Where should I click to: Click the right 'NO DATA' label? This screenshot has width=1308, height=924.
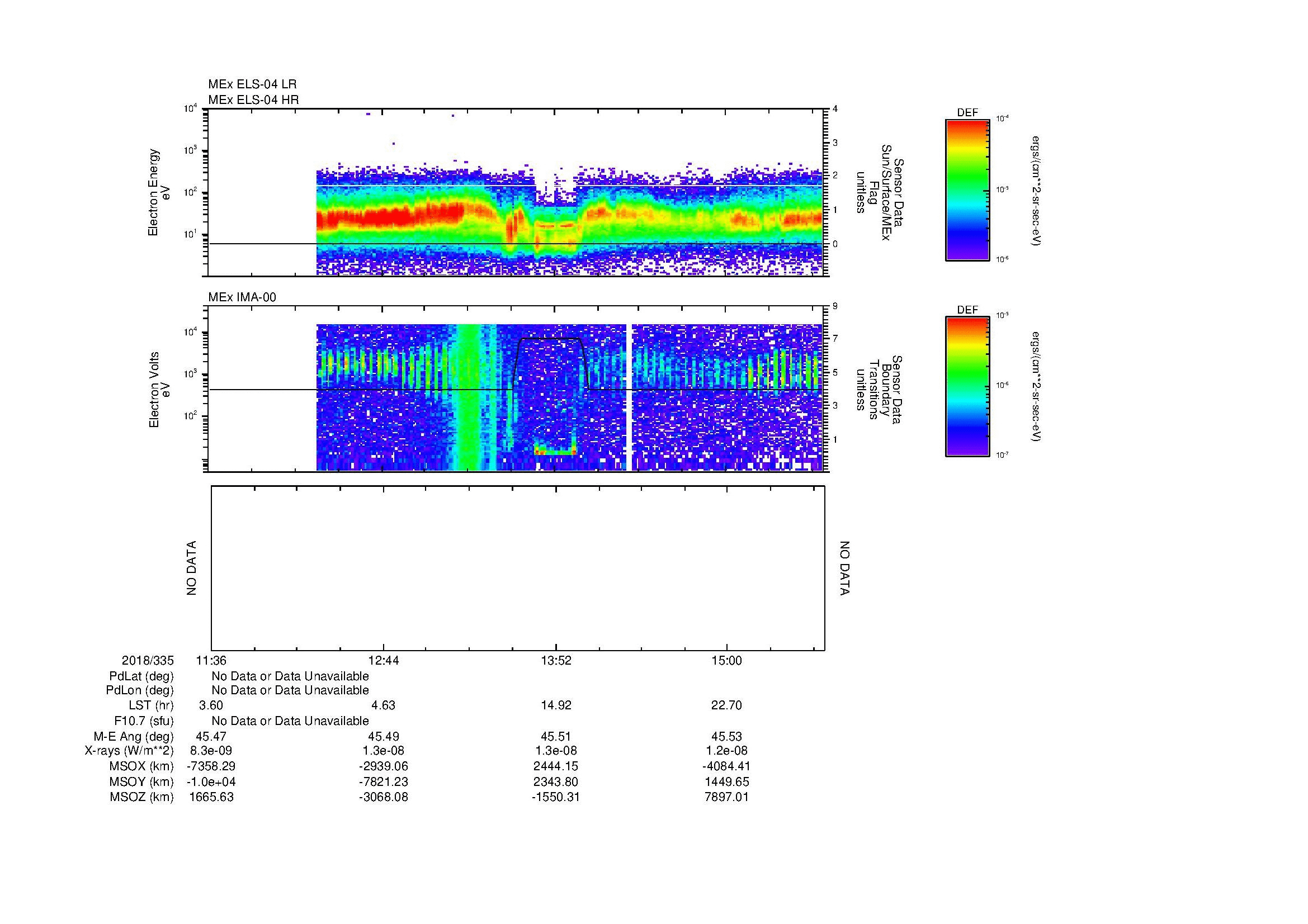(845, 568)
